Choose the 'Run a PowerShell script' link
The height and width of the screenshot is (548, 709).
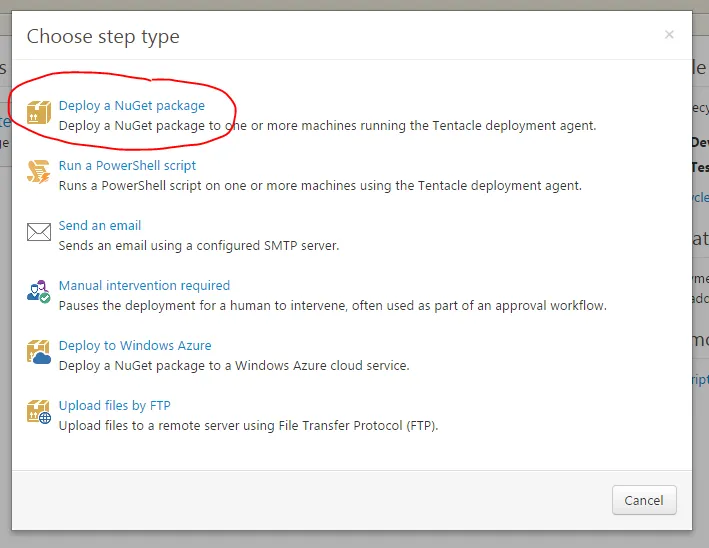[127, 165]
